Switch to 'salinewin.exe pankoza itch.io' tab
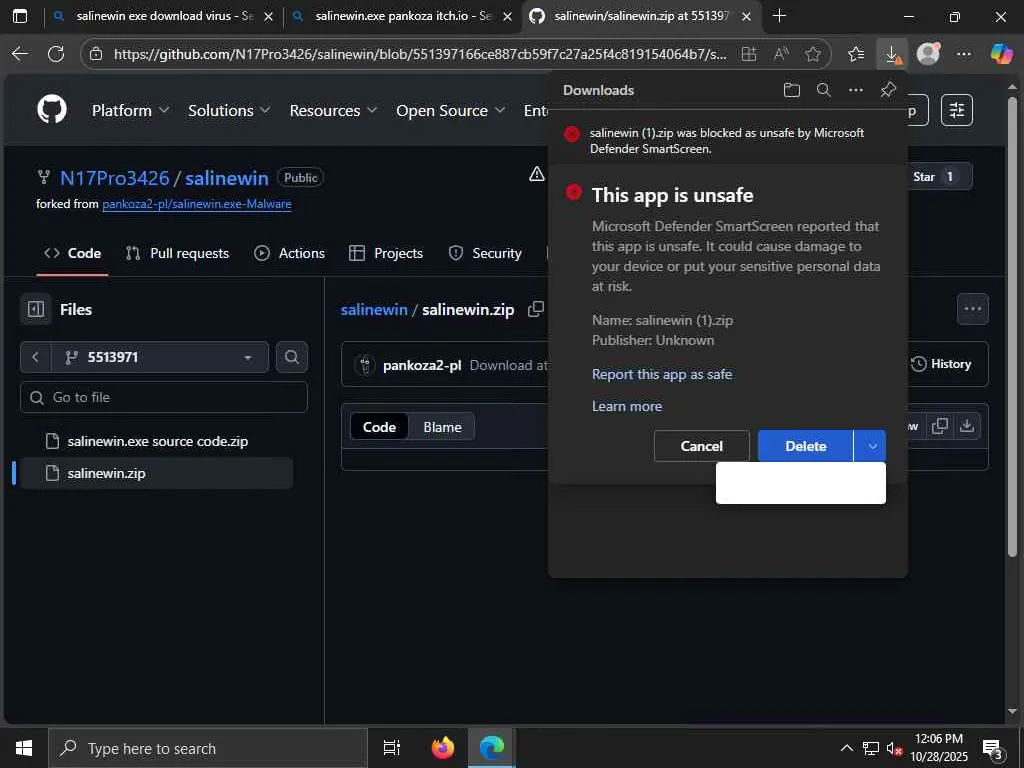 (x=402, y=16)
